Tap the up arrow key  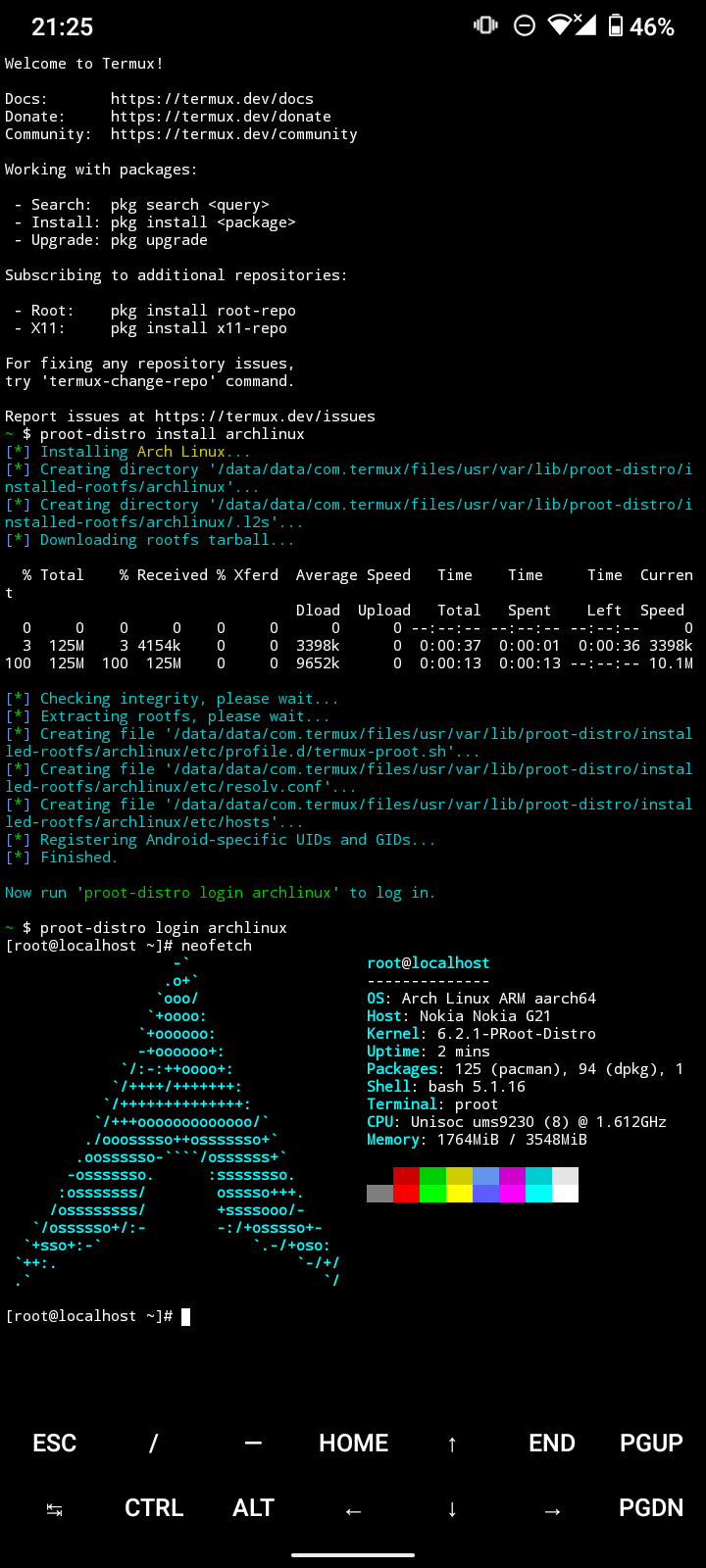pyautogui.click(x=452, y=1444)
